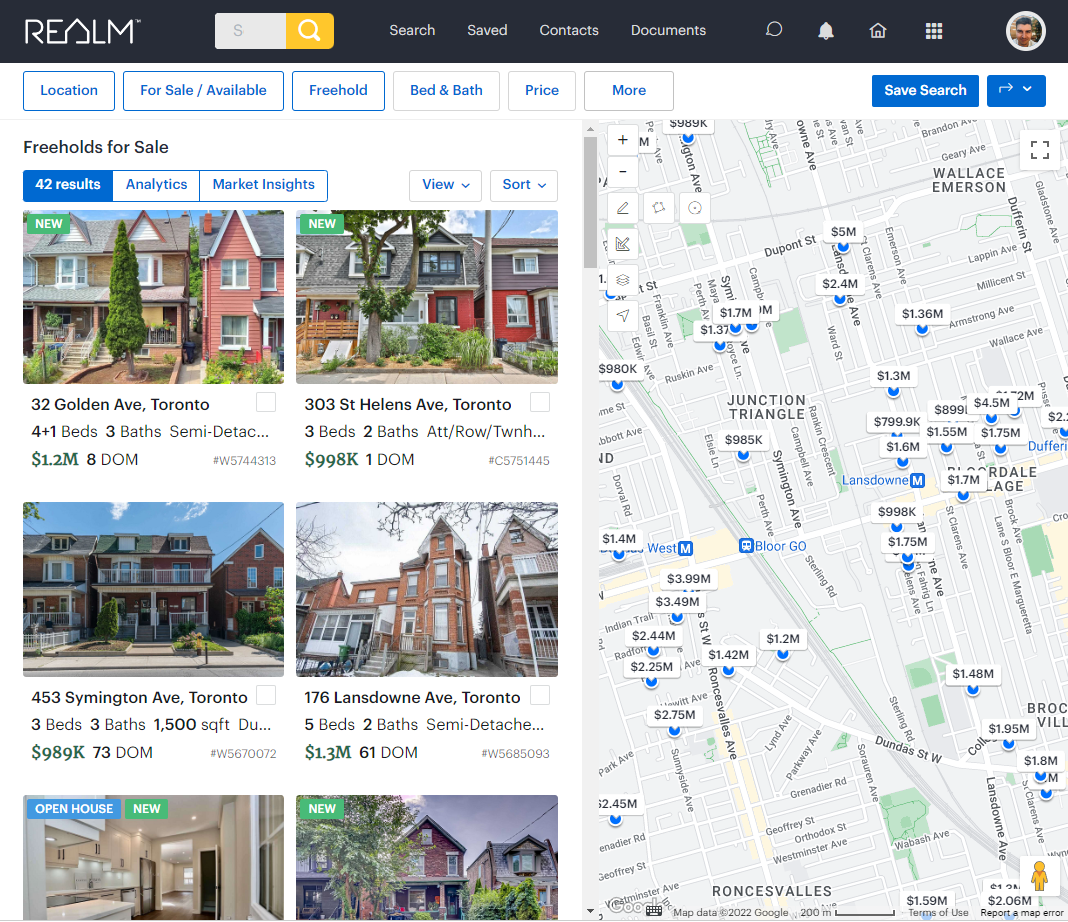Click Report a map error link
The width and height of the screenshot is (1068, 922).
click(x=1022, y=913)
